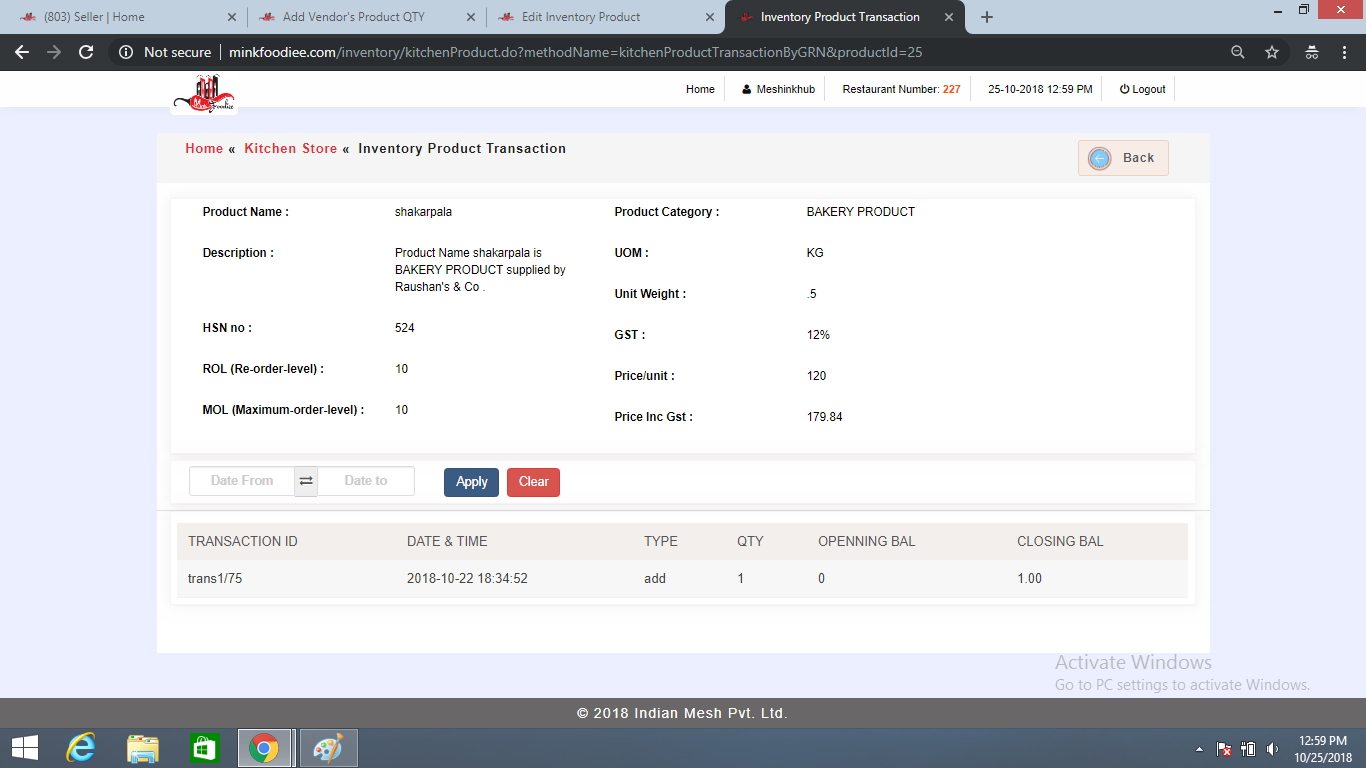Go to Home breadcrumb link
Viewport: 1366px width, 768px height.
(x=204, y=148)
